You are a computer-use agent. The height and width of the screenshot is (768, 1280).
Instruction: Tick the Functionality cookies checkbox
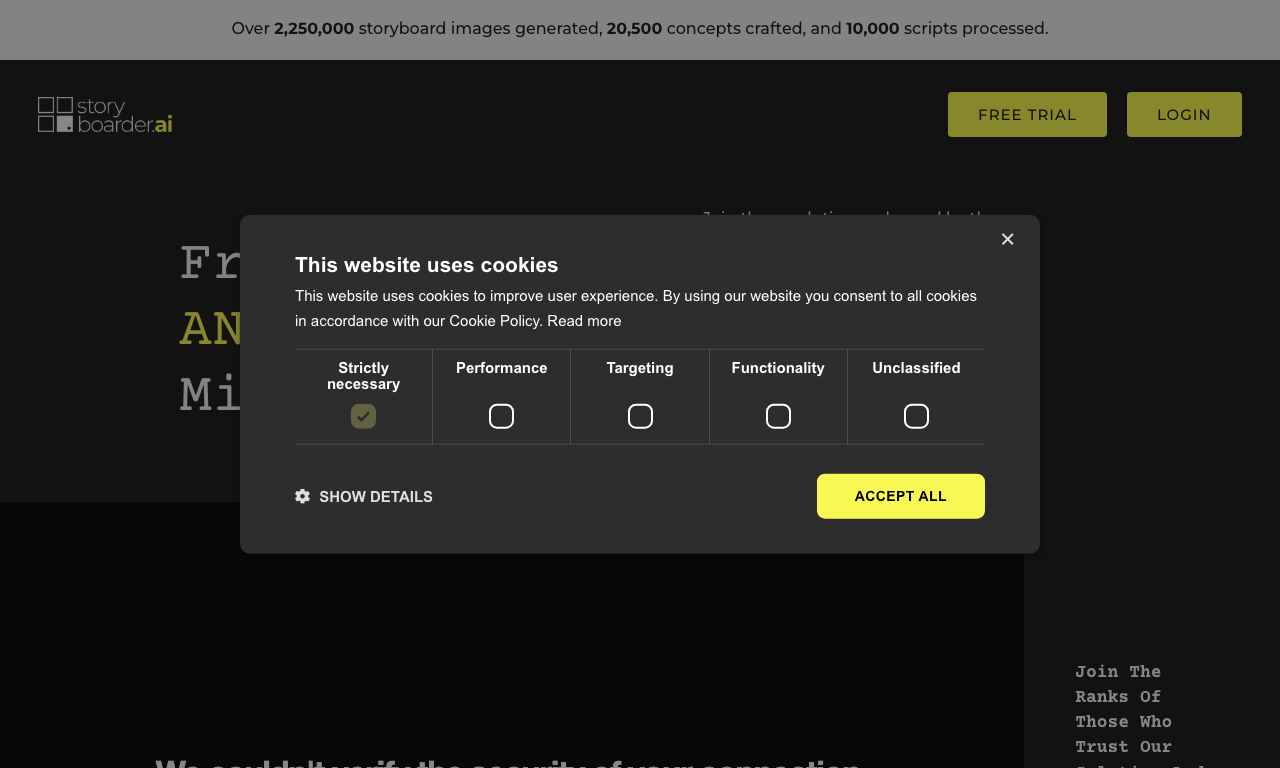pos(778,416)
